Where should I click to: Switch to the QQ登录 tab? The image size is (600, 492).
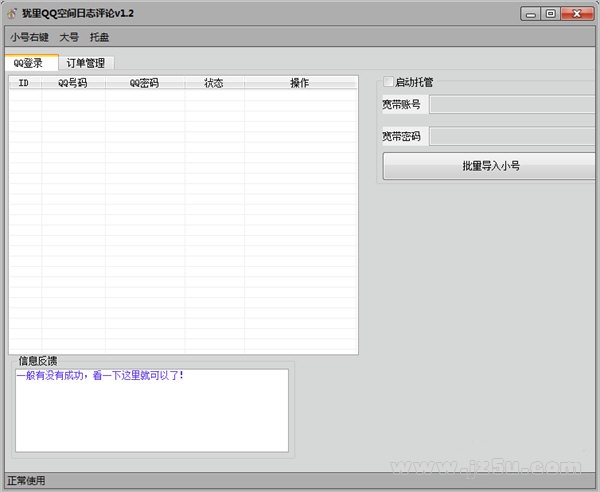(31, 63)
